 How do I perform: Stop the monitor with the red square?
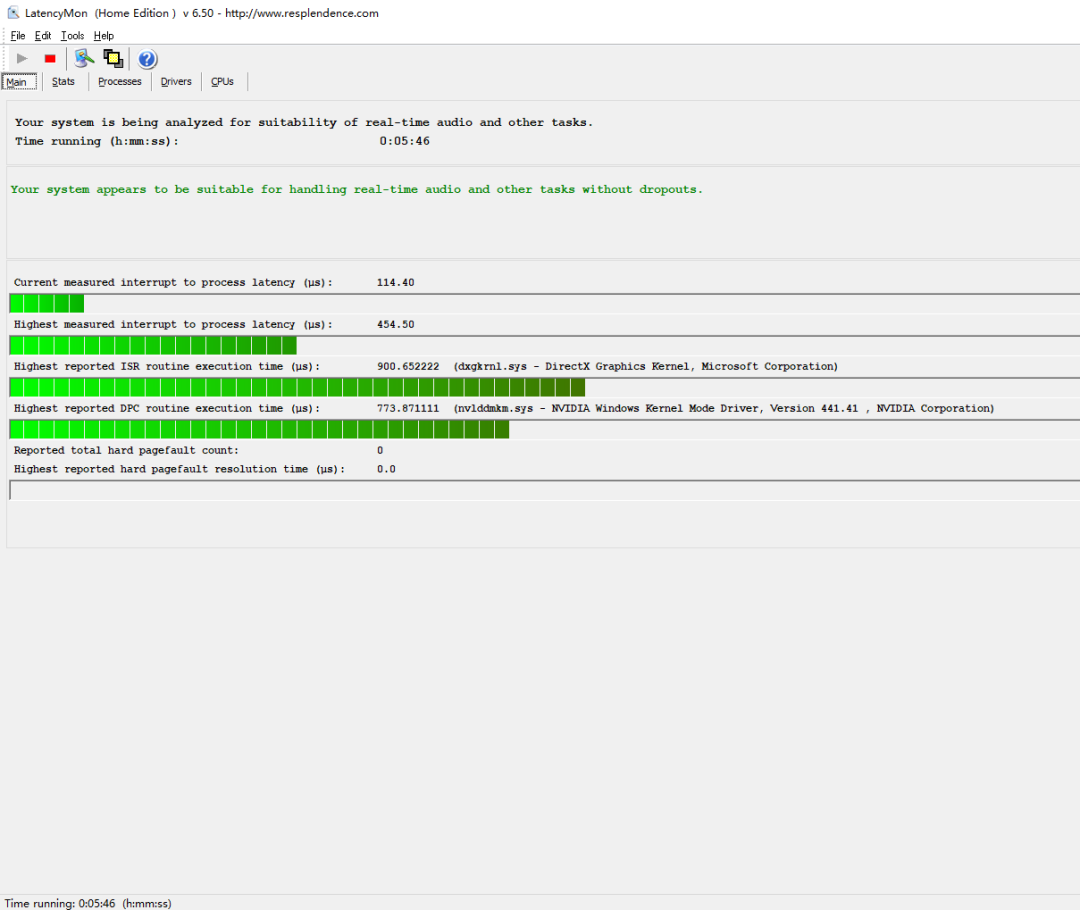coord(50,59)
